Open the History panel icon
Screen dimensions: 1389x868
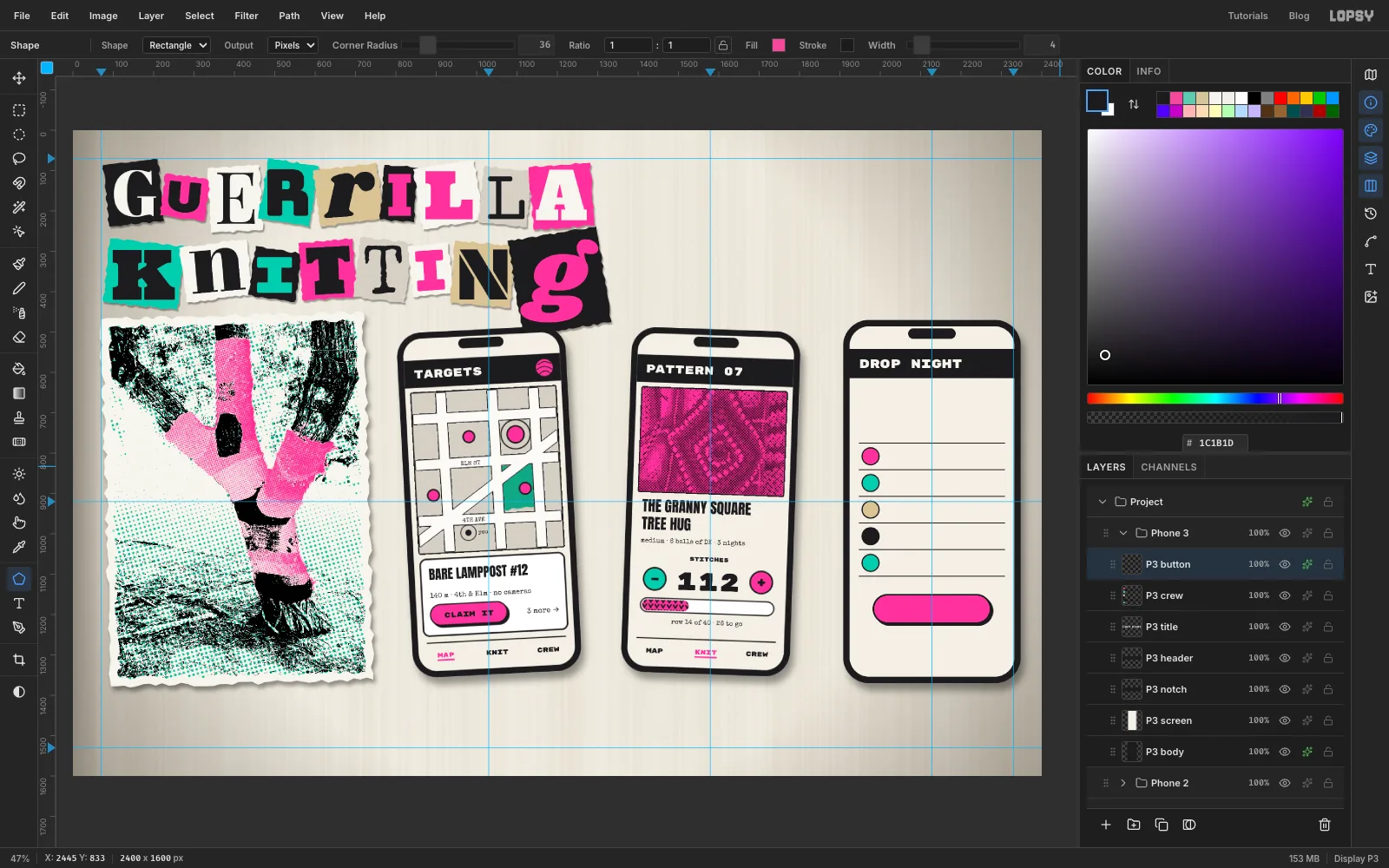pyautogui.click(x=1371, y=214)
